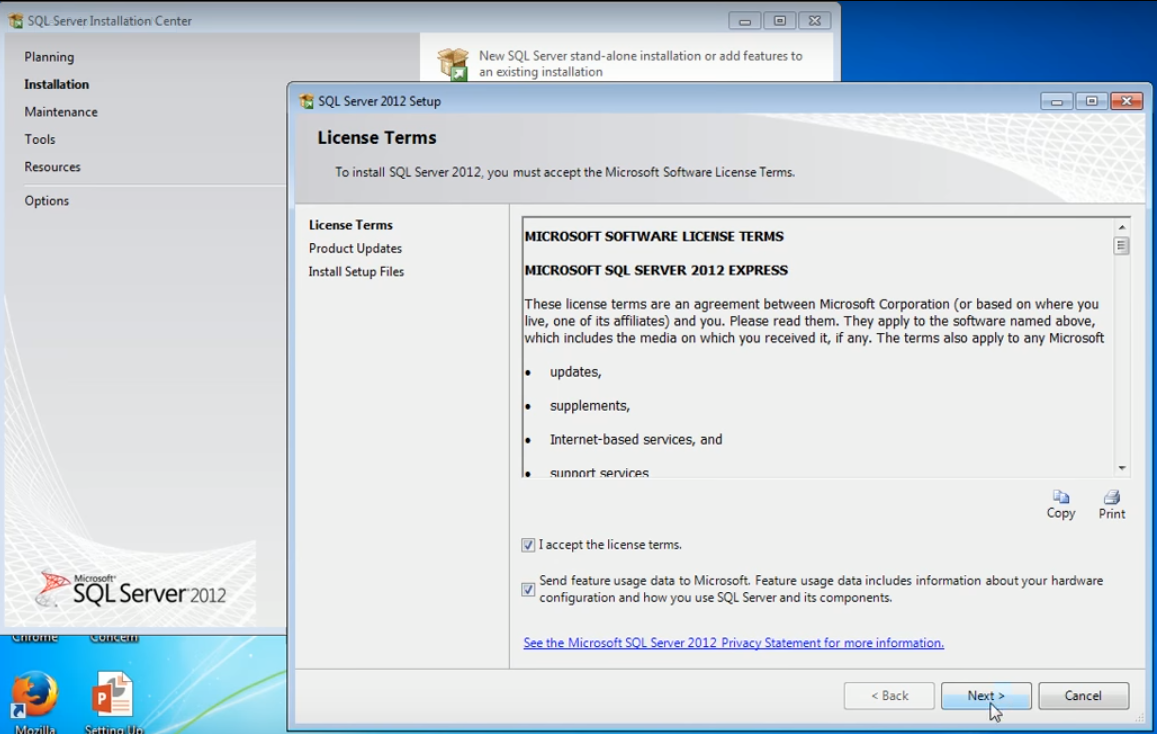
Task: Open the Setting Up PowerPoint file icon
Action: click(112, 694)
